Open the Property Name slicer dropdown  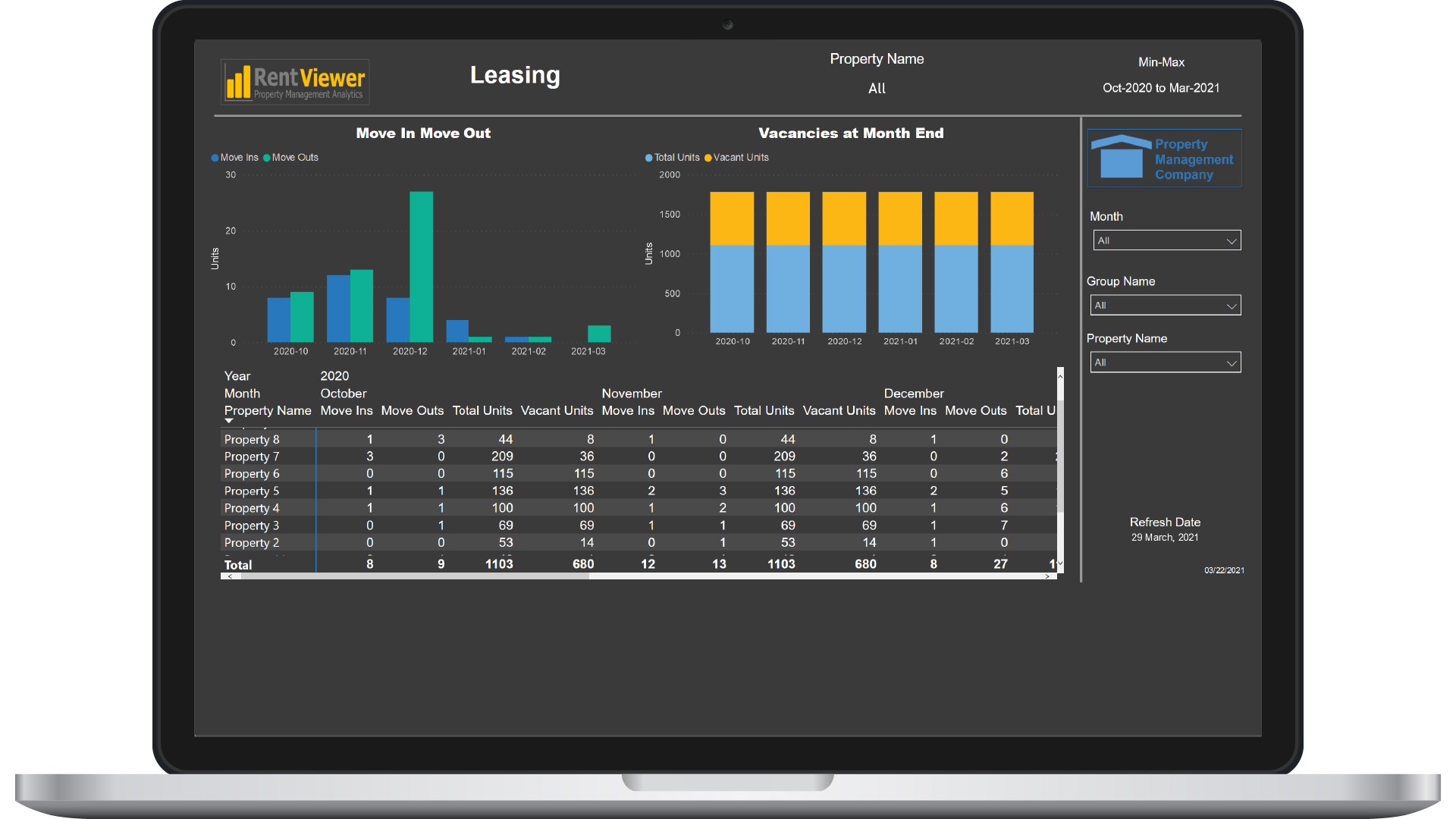point(1165,362)
